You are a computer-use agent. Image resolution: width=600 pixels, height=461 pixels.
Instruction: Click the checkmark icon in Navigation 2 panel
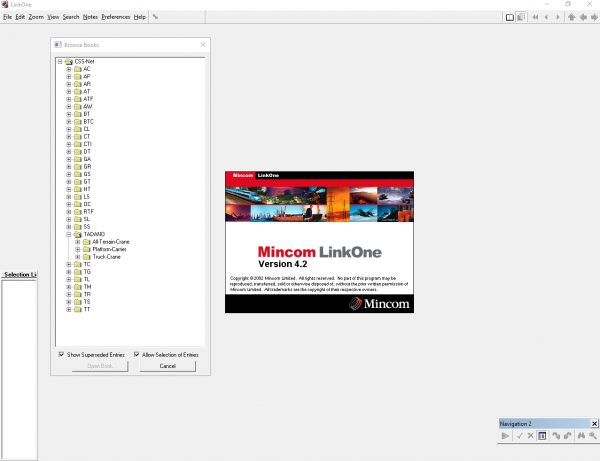click(x=519, y=436)
